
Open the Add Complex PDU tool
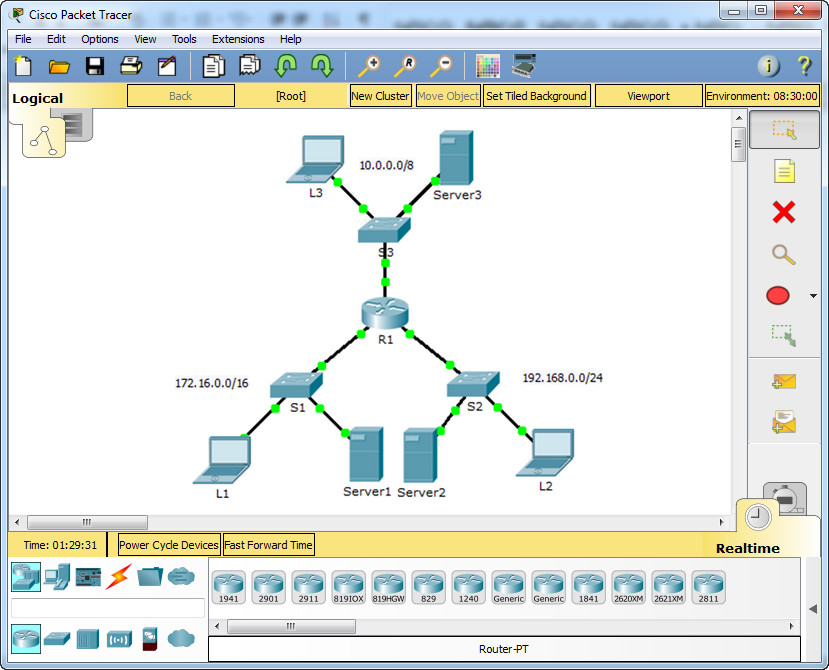tap(783, 422)
